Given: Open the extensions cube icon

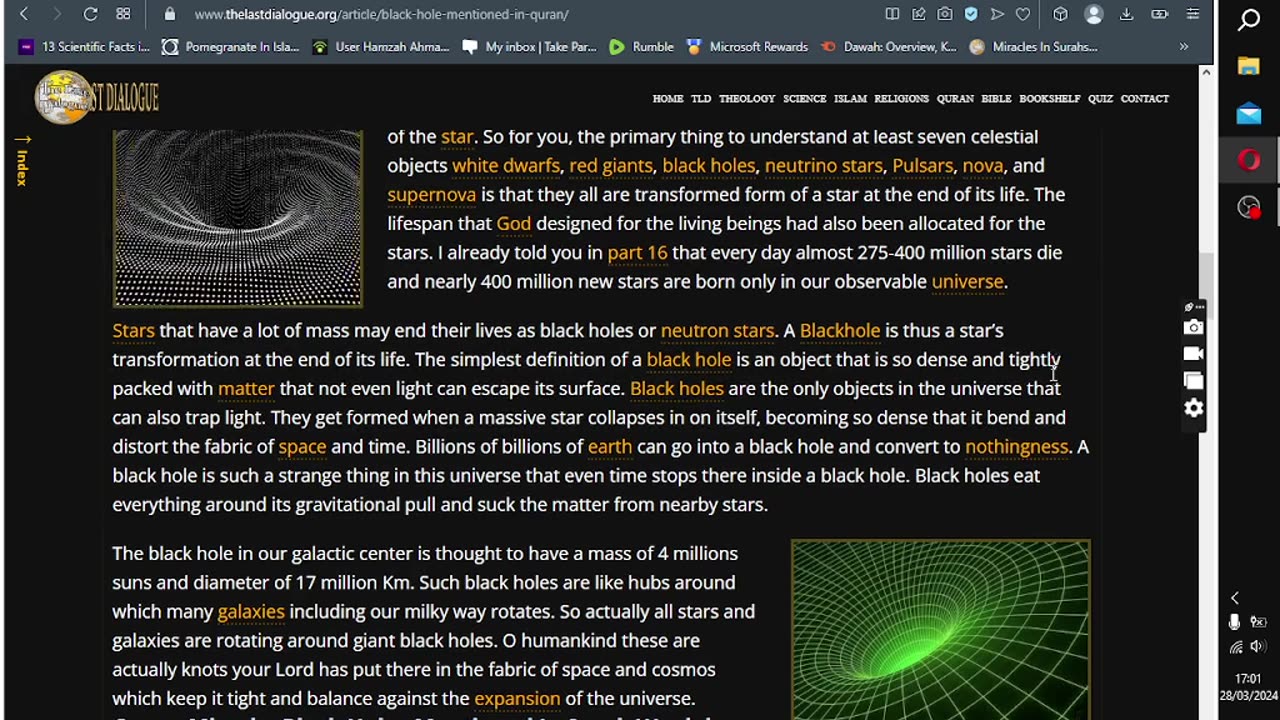Looking at the screenshot, I should point(1060,14).
